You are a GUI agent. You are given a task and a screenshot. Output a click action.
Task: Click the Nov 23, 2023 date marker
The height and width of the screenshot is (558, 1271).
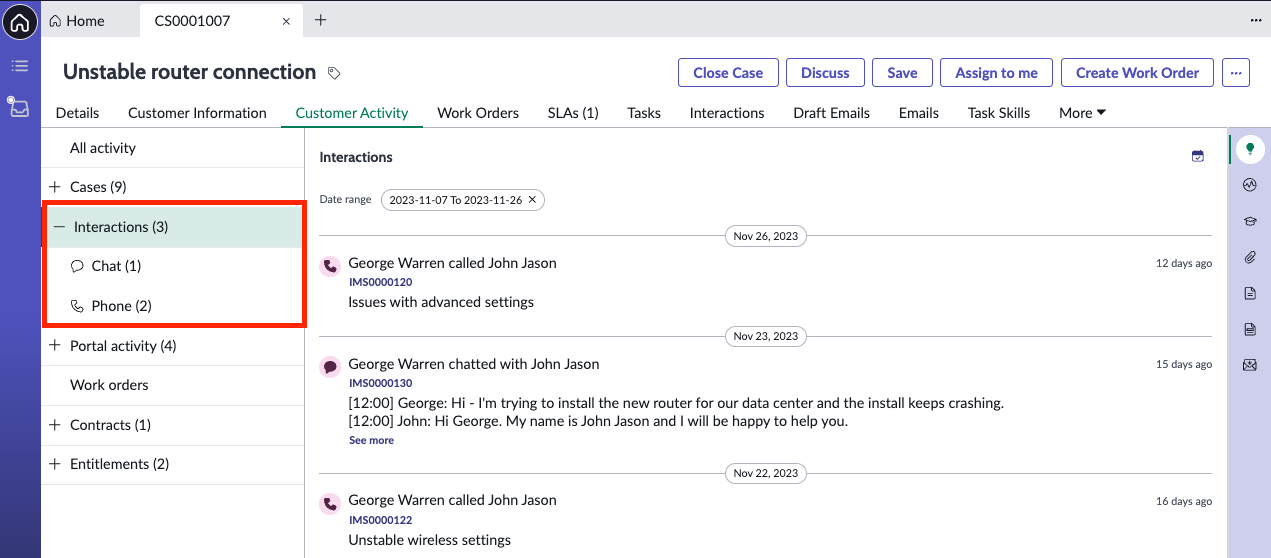pyautogui.click(x=765, y=336)
